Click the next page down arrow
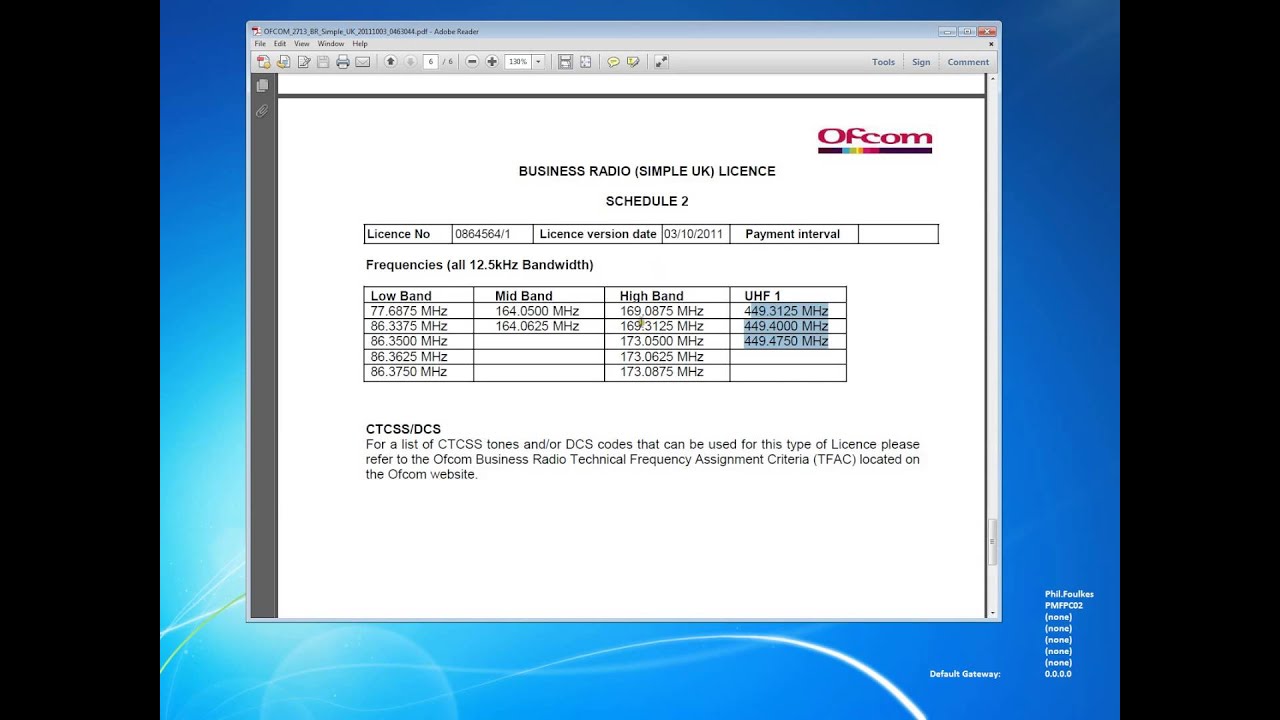Screen dimensions: 1280x720 click(x=410, y=62)
